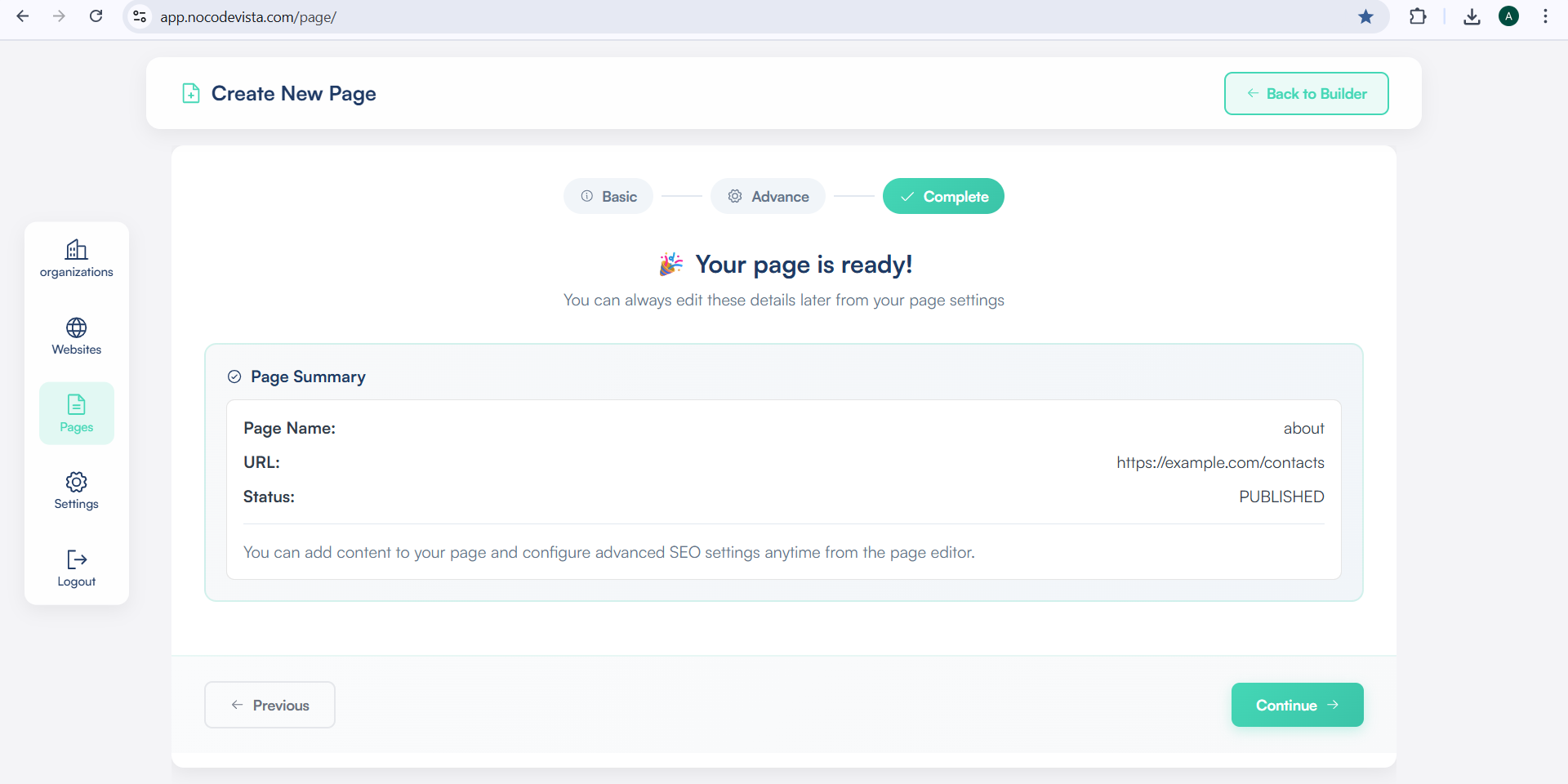Open the Websites globe icon
This screenshot has height=784, width=1568.
click(77, 328)
